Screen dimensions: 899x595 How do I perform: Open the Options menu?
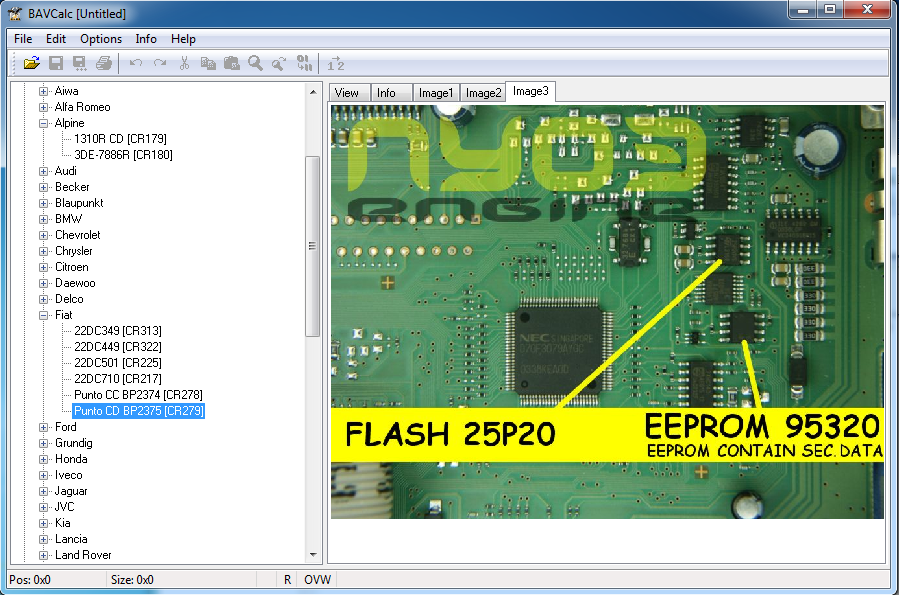100,39
